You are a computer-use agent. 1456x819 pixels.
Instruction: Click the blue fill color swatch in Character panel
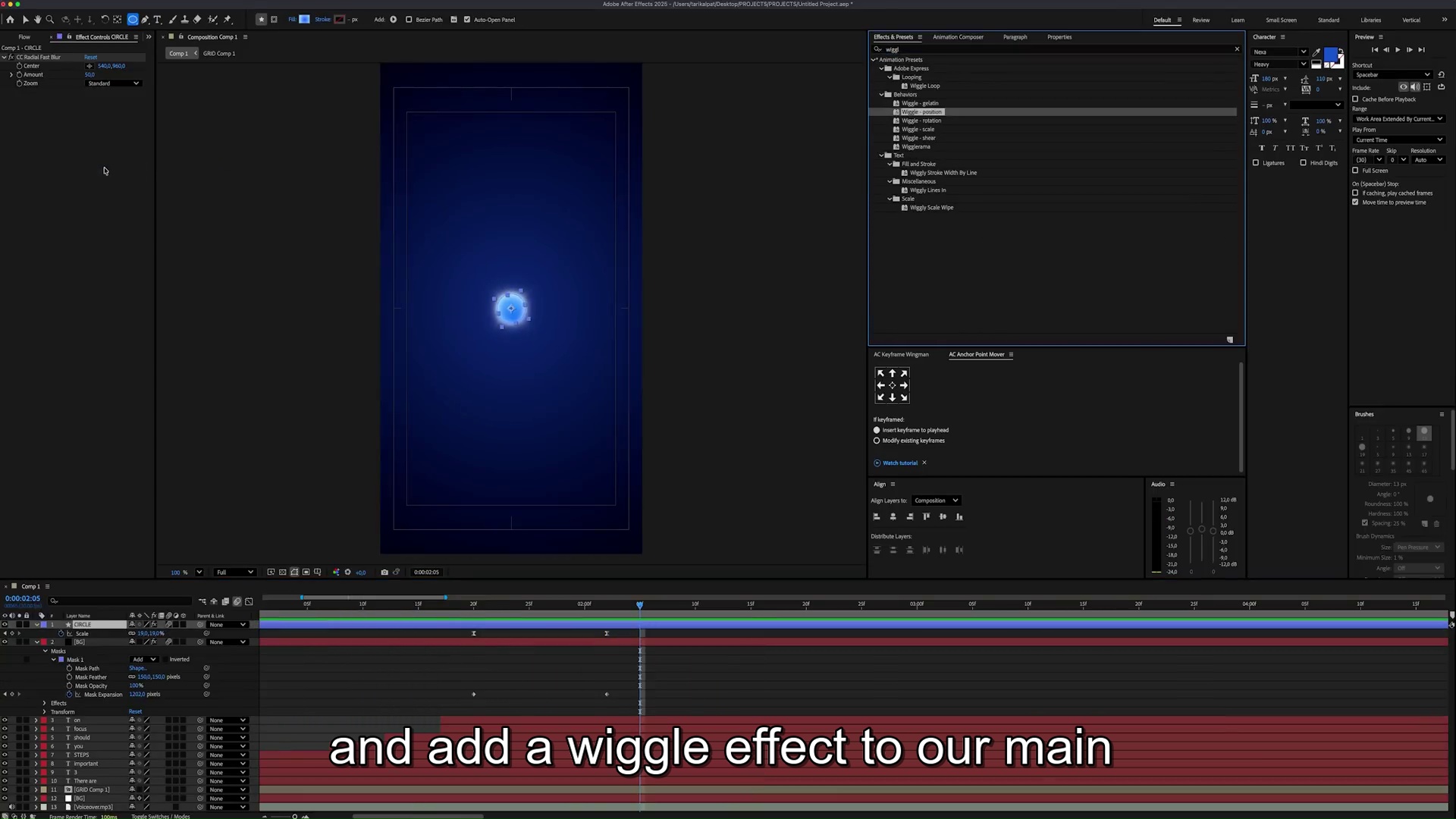coord(1331,55)
